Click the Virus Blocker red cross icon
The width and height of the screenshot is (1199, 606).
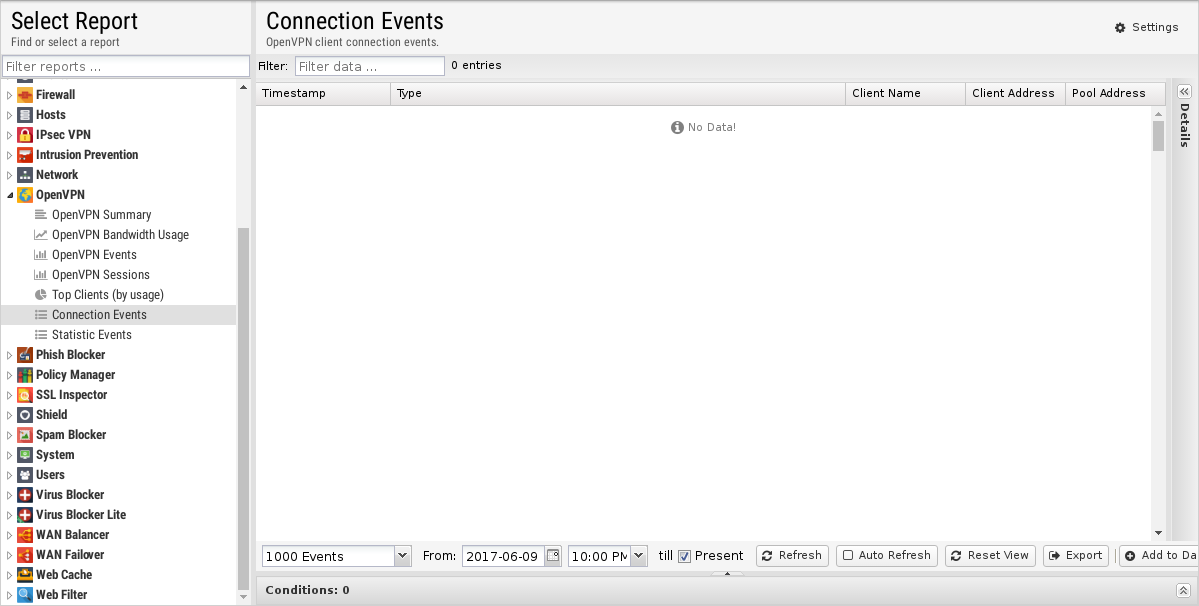pos(24,494)
